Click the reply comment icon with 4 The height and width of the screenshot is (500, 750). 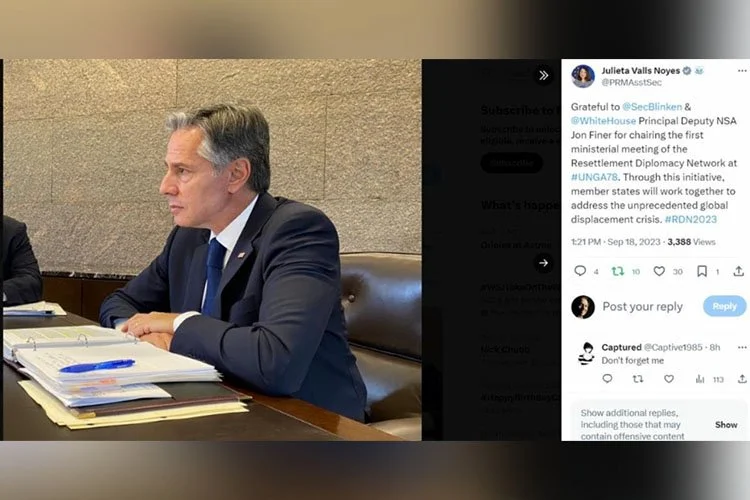tap(580, 271)
